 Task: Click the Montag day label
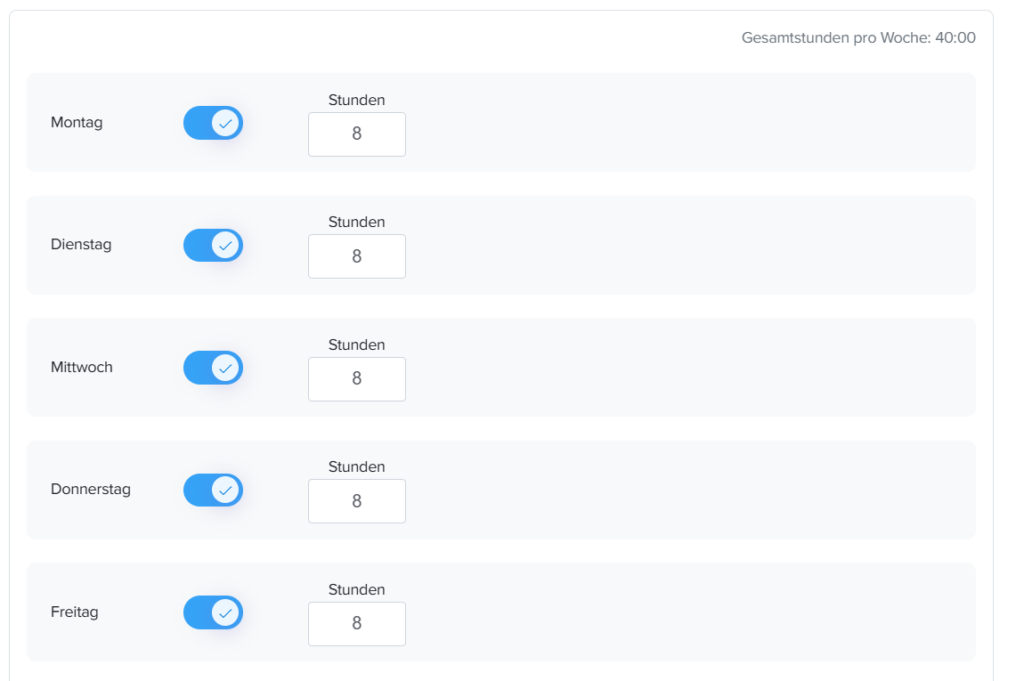(x=77, y=123)
